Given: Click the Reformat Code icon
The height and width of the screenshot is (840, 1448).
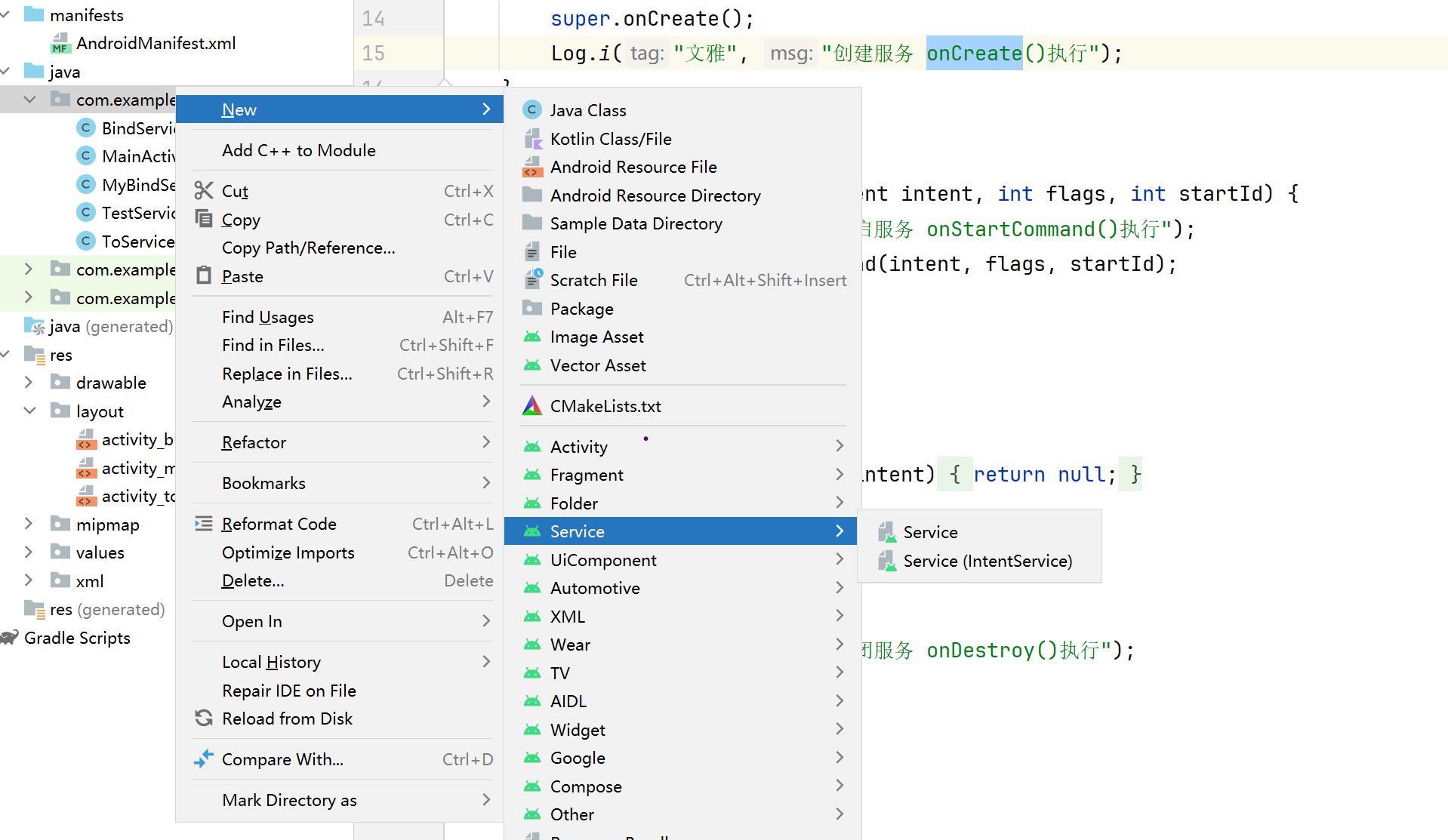Looking at the screenshot, I should coord(204,524).
